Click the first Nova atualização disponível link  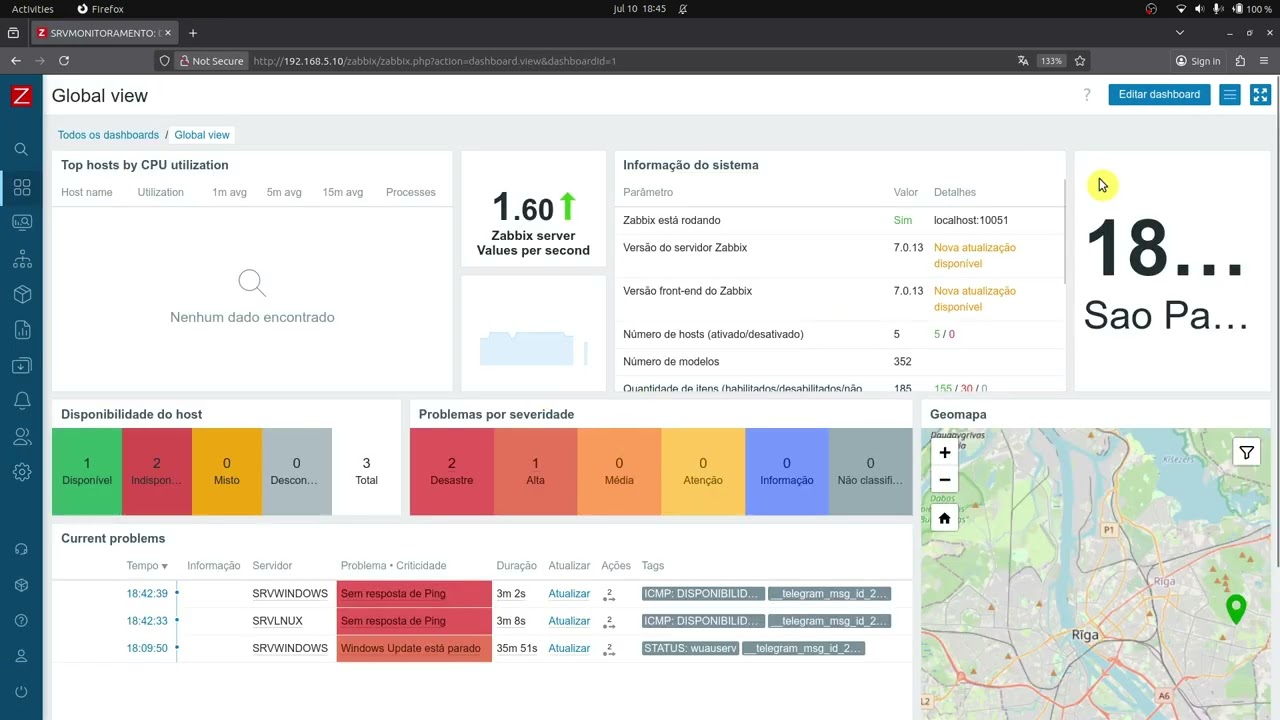click(x=975, y=256)
